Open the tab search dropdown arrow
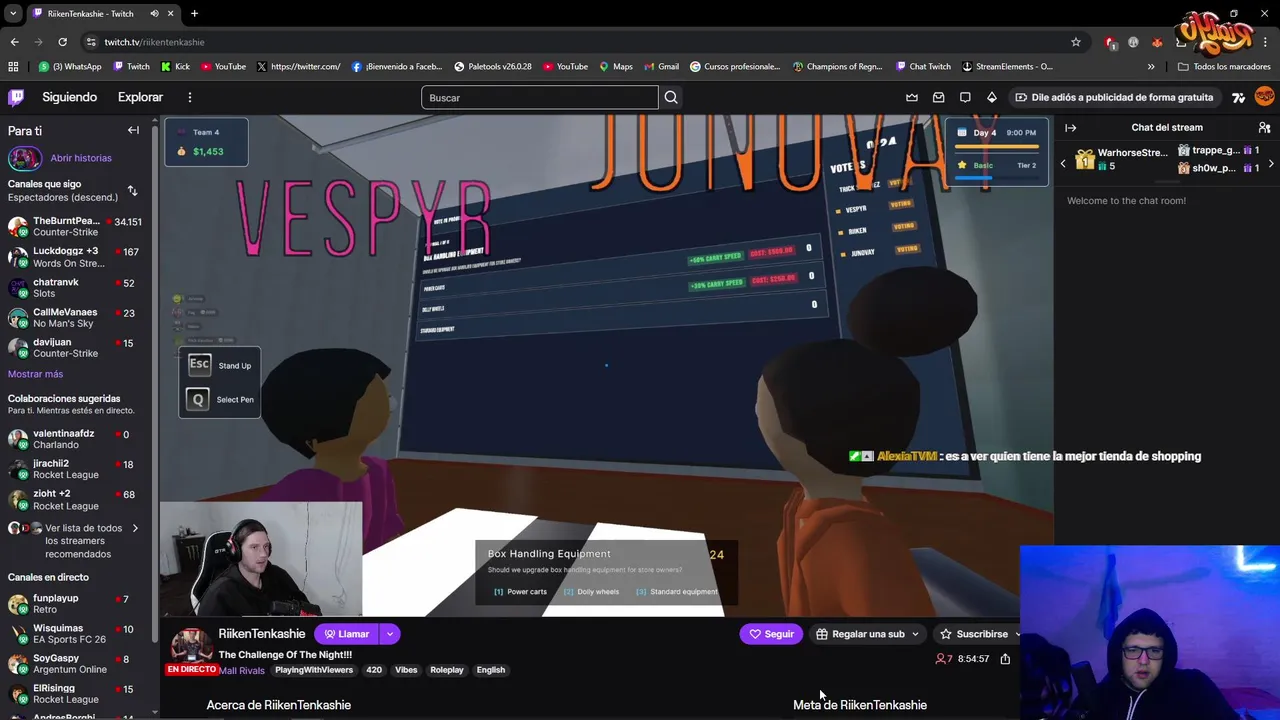 [x=13, y=14]
